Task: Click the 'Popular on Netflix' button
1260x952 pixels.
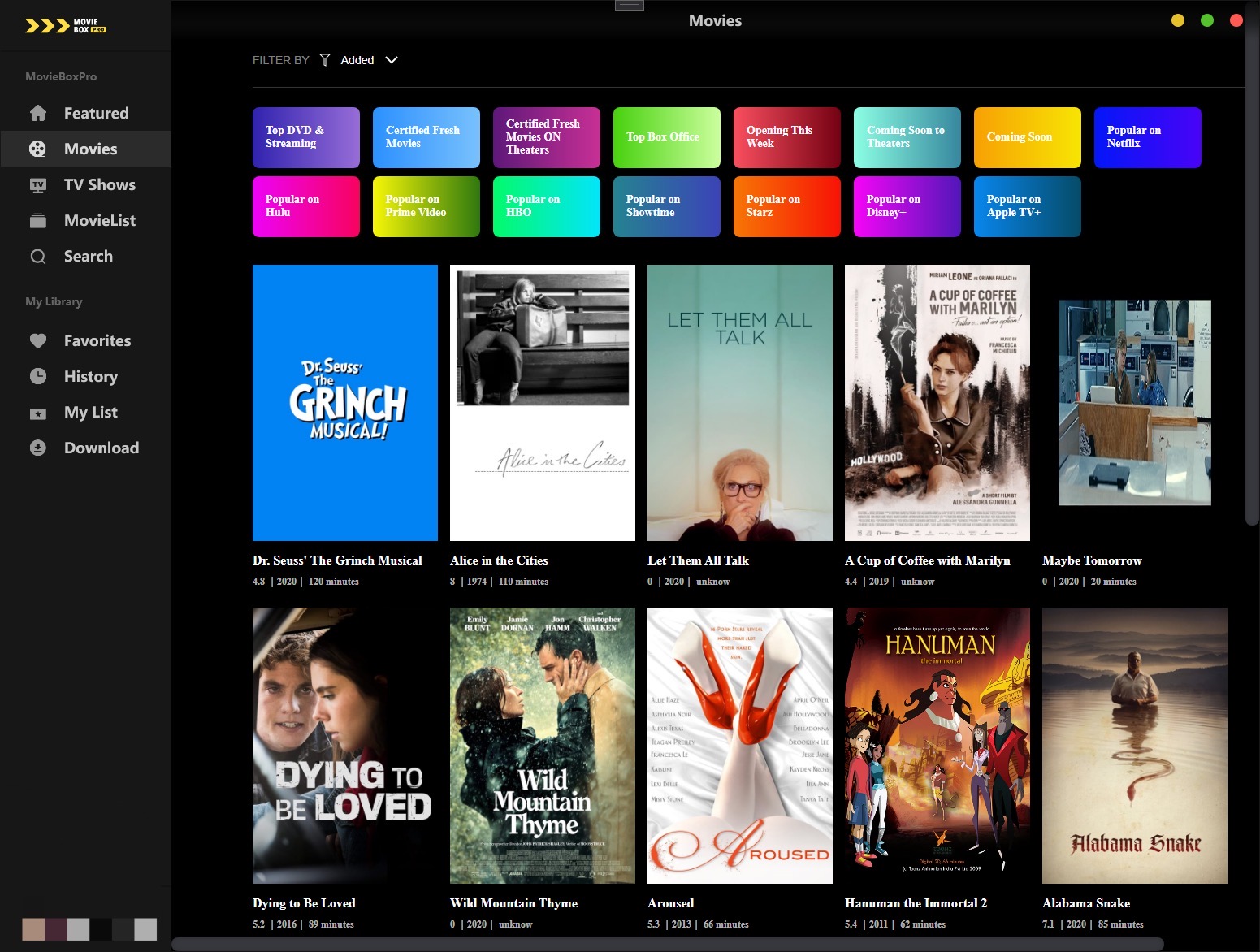Action: pos(1147,137)
